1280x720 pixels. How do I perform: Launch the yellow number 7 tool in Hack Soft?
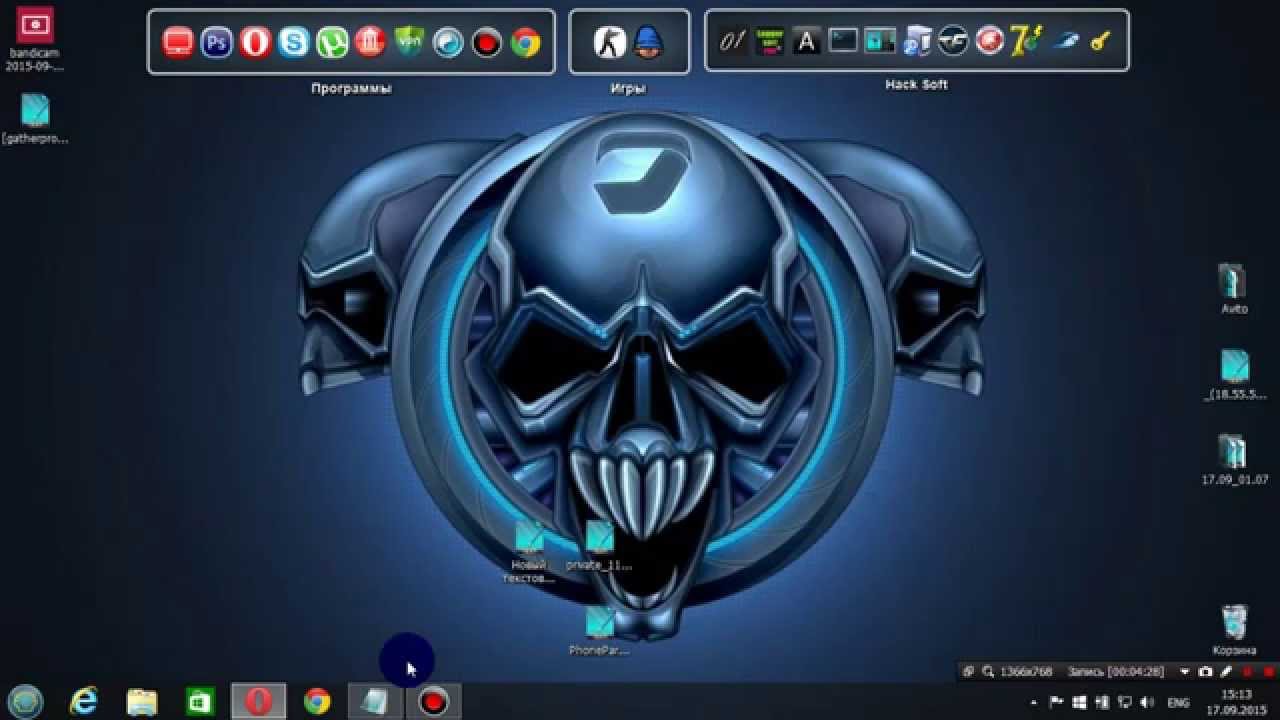[x=1026, y=41]
